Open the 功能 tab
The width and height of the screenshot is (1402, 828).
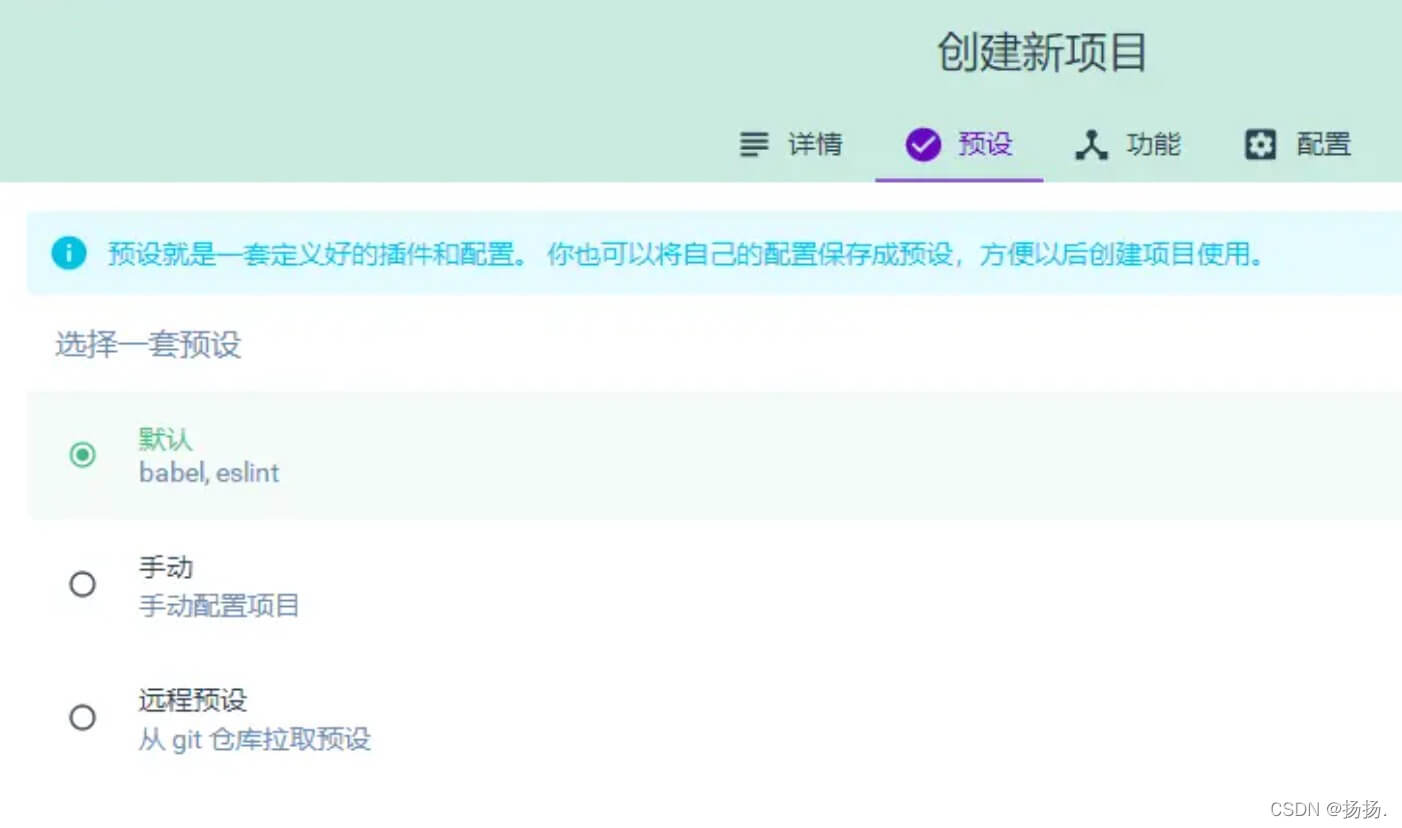tap(1128, 145)
